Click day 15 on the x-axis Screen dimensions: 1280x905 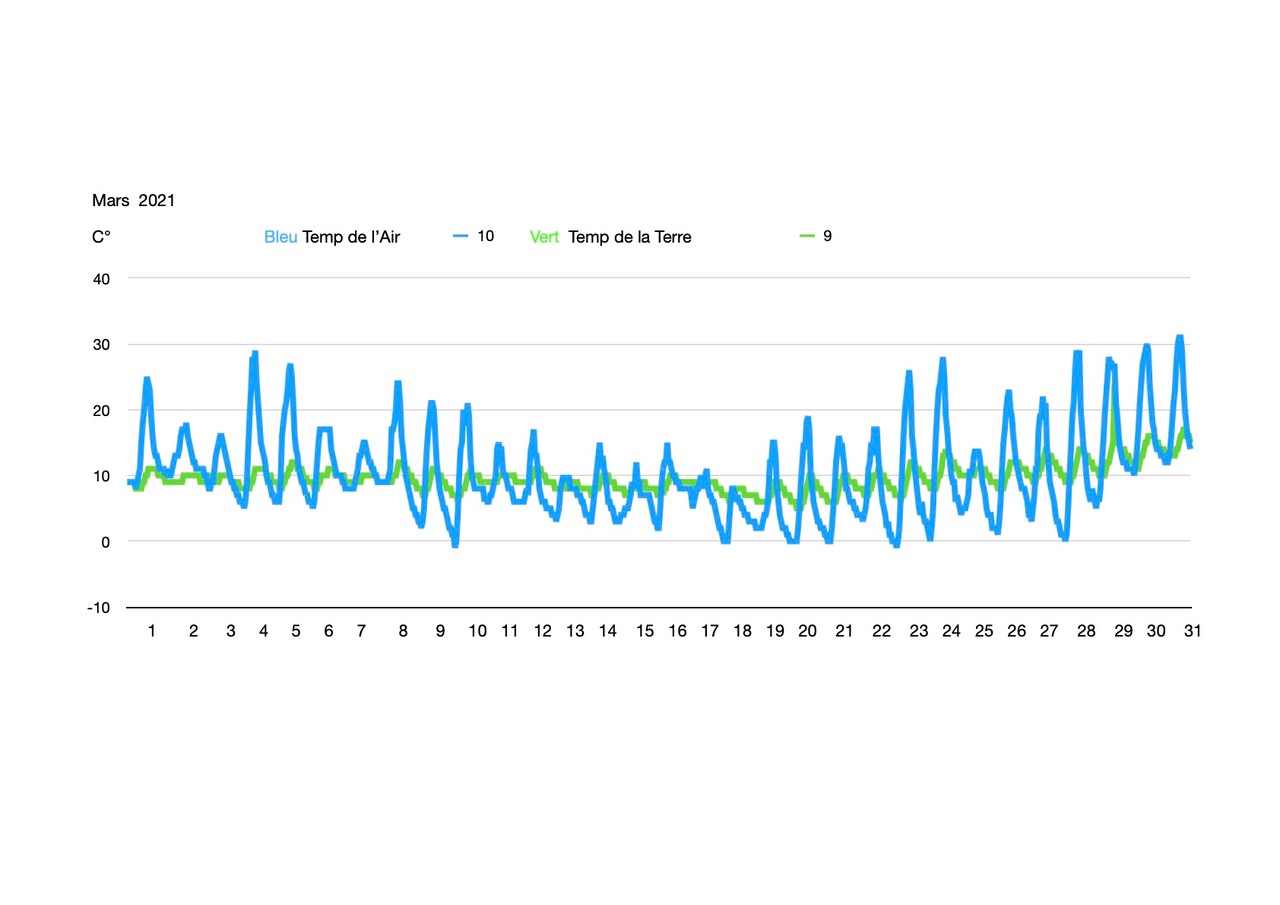click(x=645, y=631)
